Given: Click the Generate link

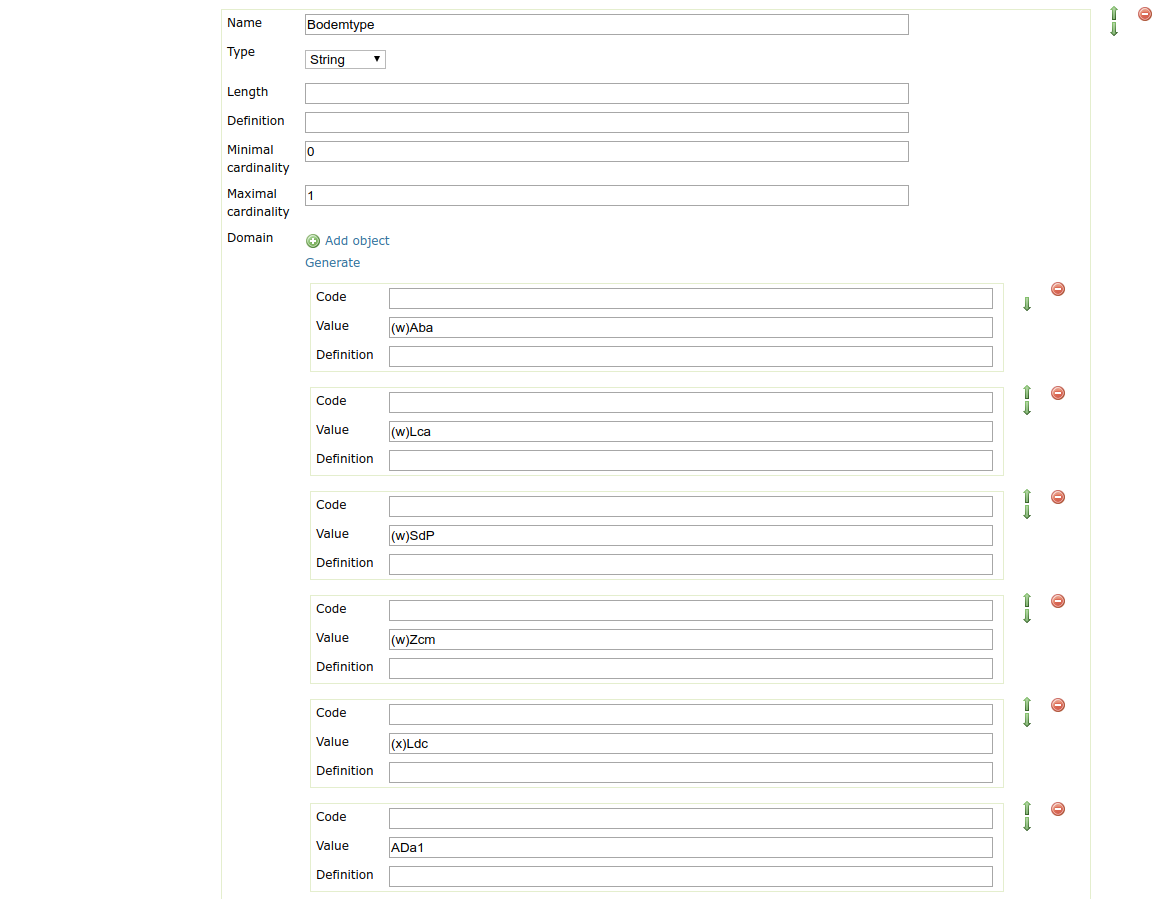Looking at the screenshot, I should tap(332, 263).
